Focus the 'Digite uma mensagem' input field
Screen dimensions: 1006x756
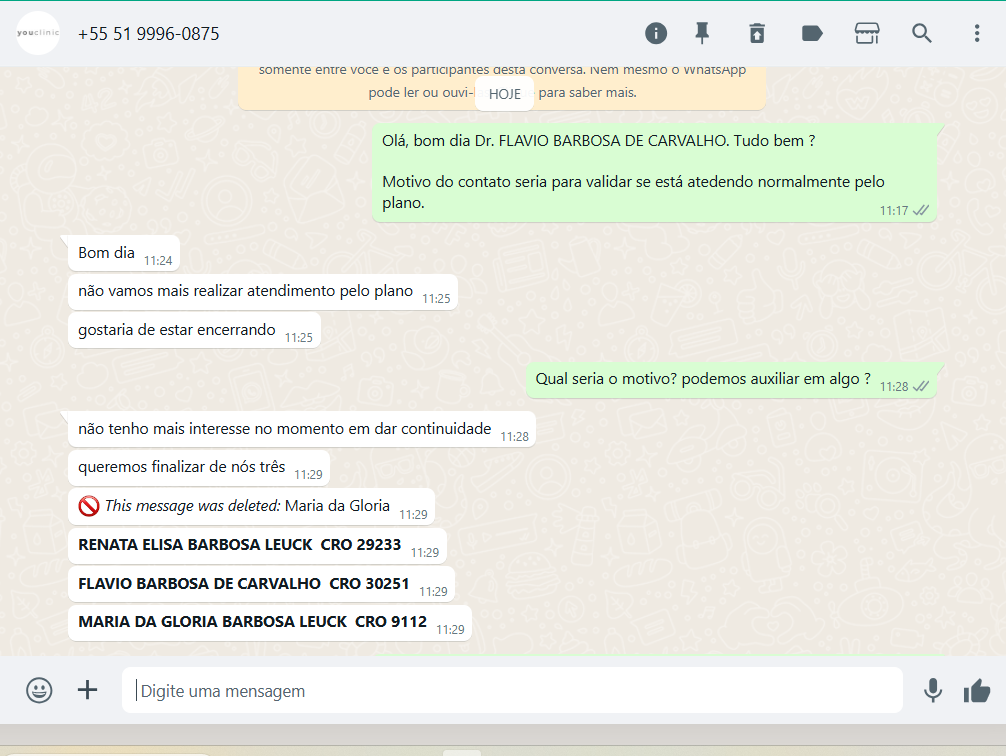point(512,691)
